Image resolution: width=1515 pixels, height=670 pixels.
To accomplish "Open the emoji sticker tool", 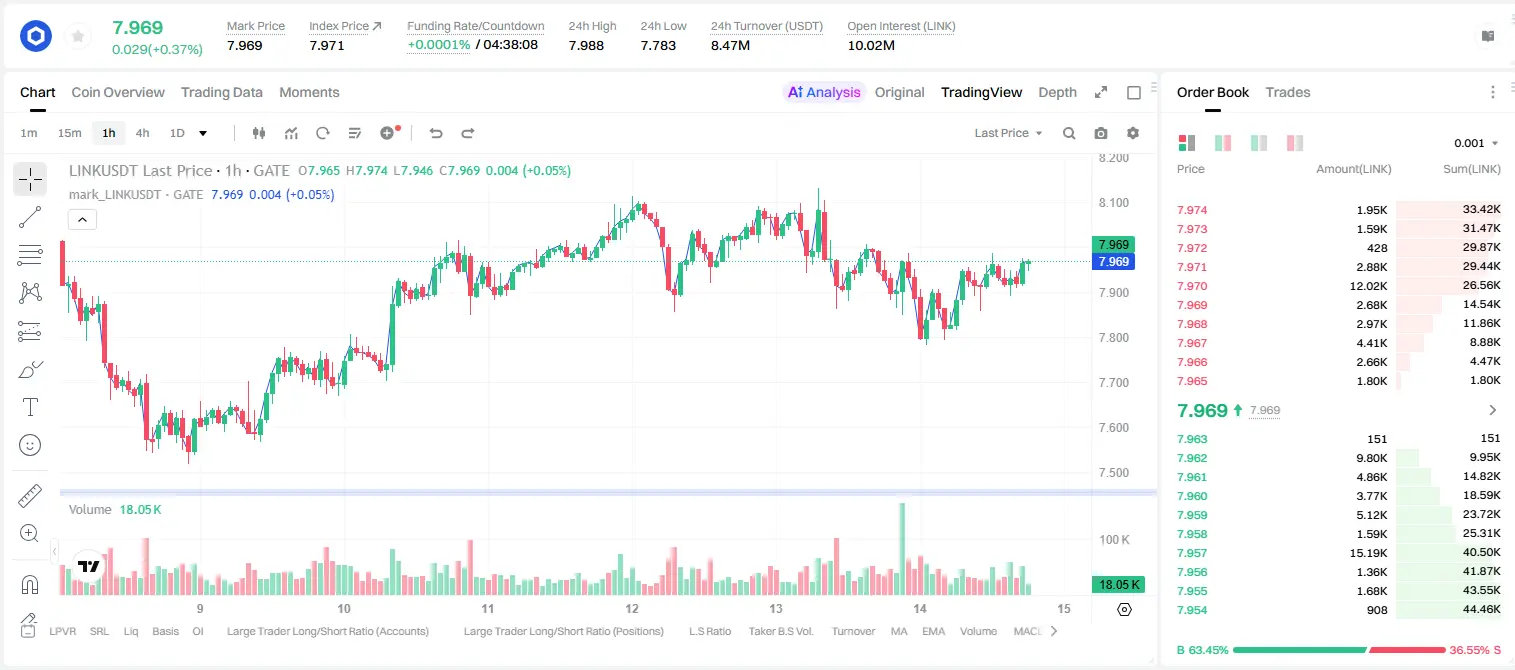I will coord(30,445).
